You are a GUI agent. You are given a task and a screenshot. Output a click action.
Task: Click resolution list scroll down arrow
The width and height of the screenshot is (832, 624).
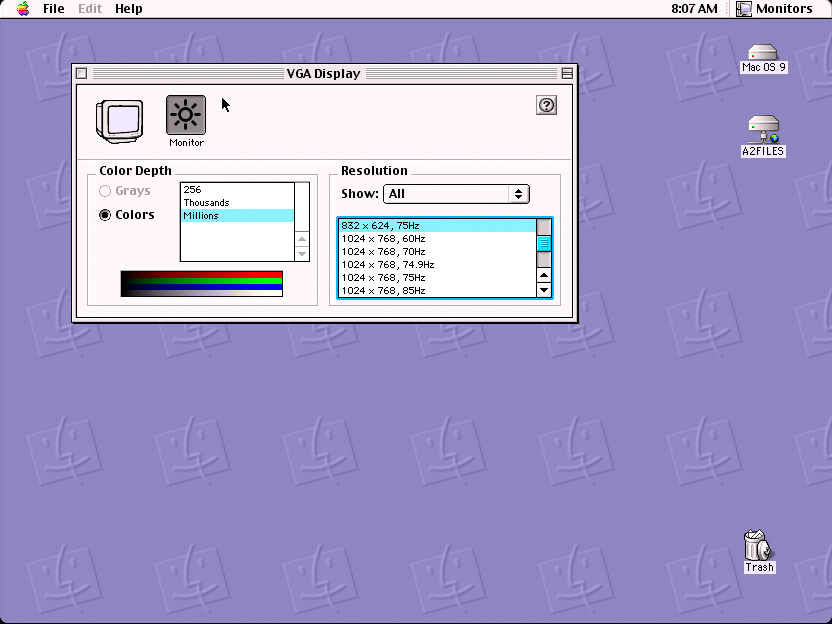tap(544, 290)
